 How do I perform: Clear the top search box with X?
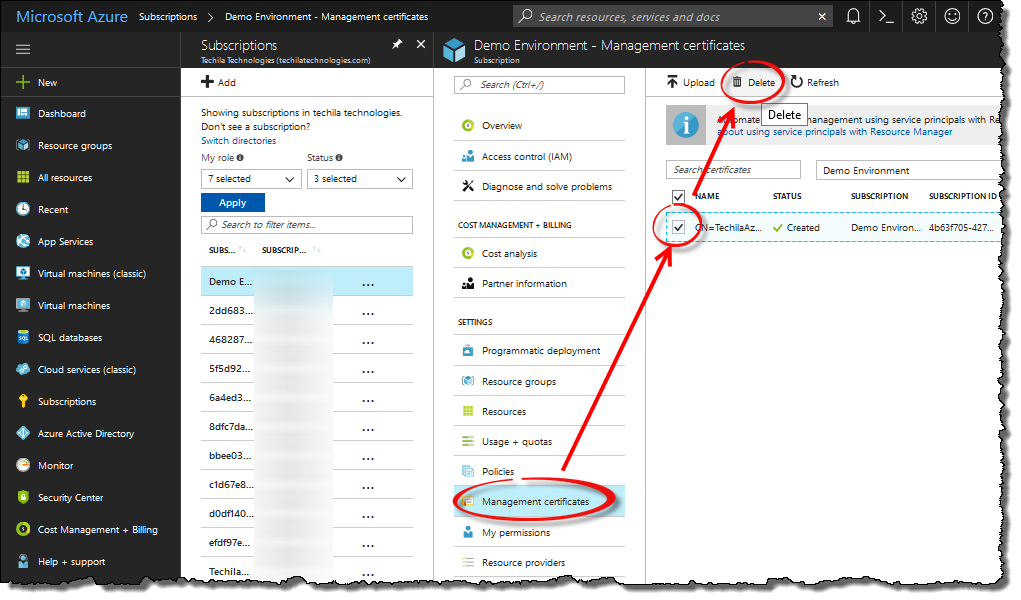click(822, 17)
